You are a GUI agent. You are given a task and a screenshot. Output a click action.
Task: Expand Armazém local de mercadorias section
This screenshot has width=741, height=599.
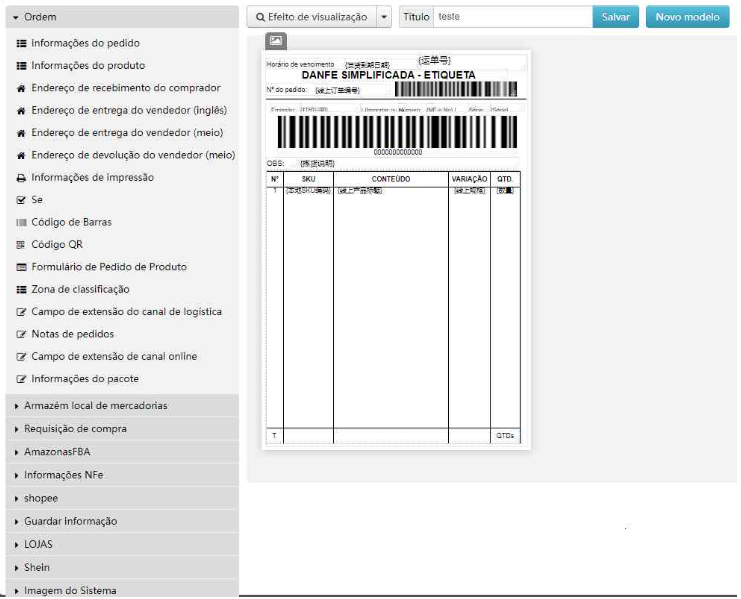coord(122,406)
